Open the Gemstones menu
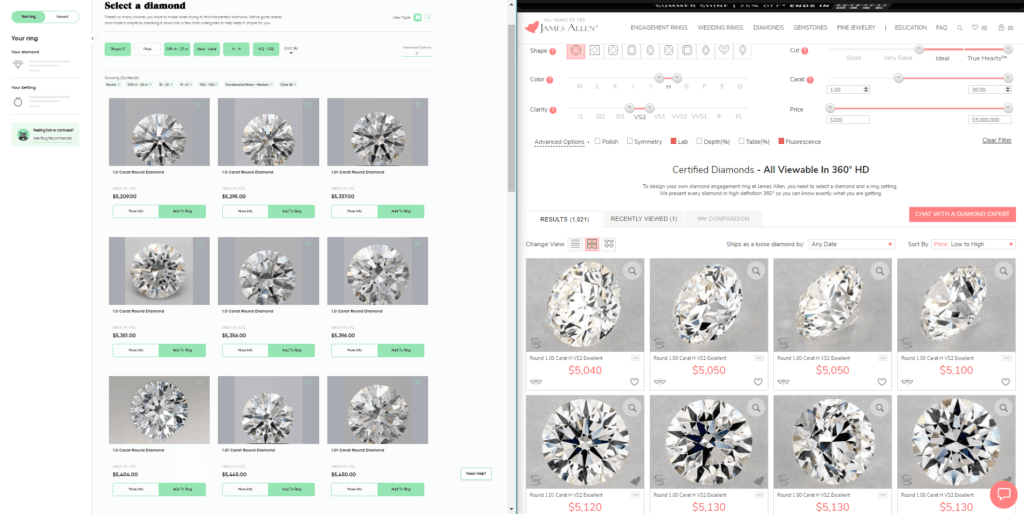The image size is (1024, 514). pyautogui.click(x=810, y=28)
